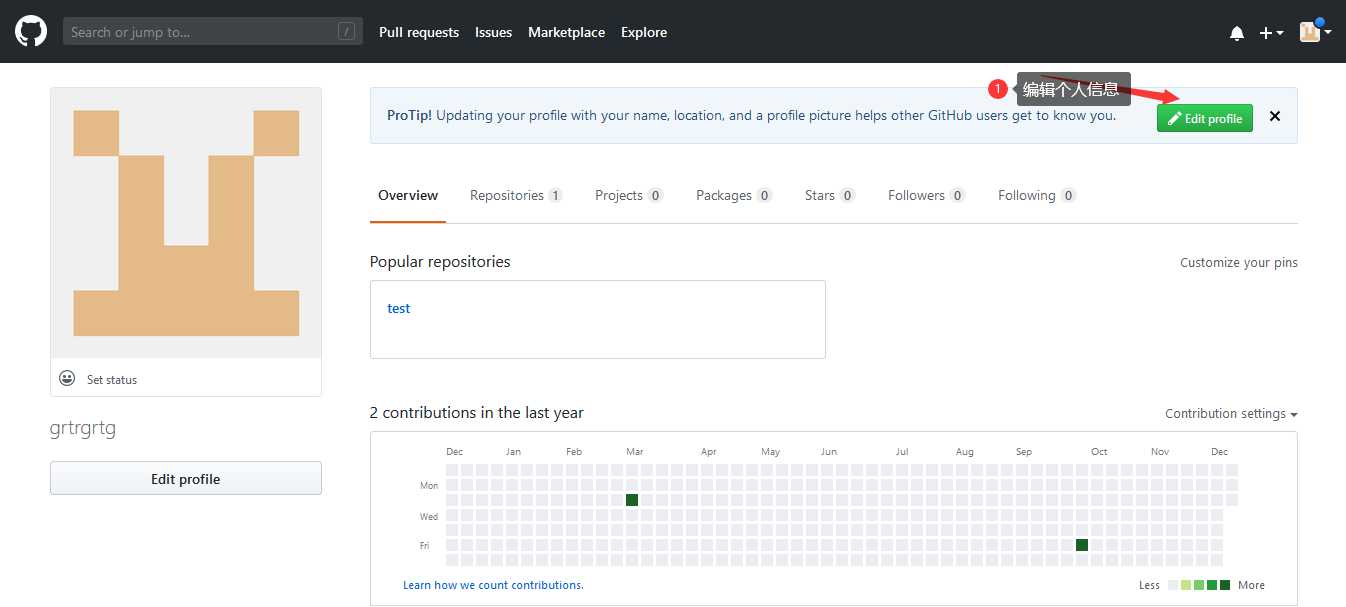Open Pull requests in top navigation

419,32
